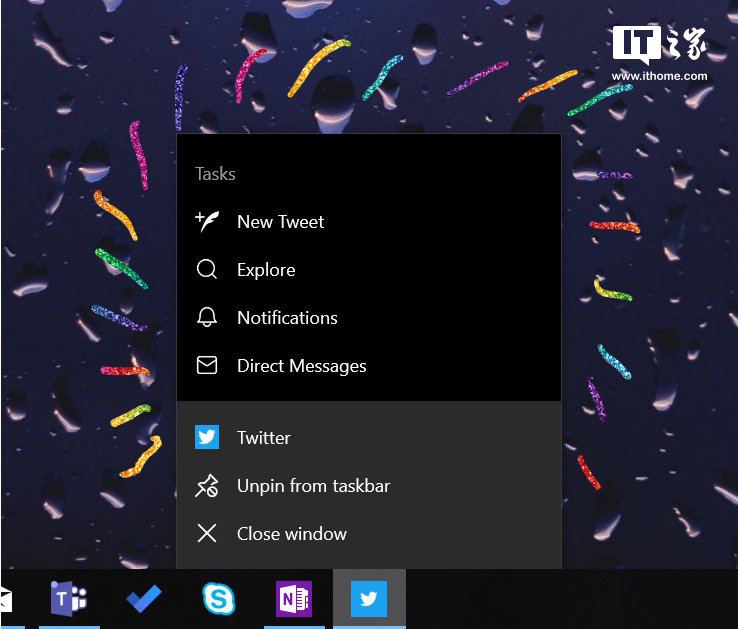
Task: Click Unpin from taskbar
Action: point(369,486)
